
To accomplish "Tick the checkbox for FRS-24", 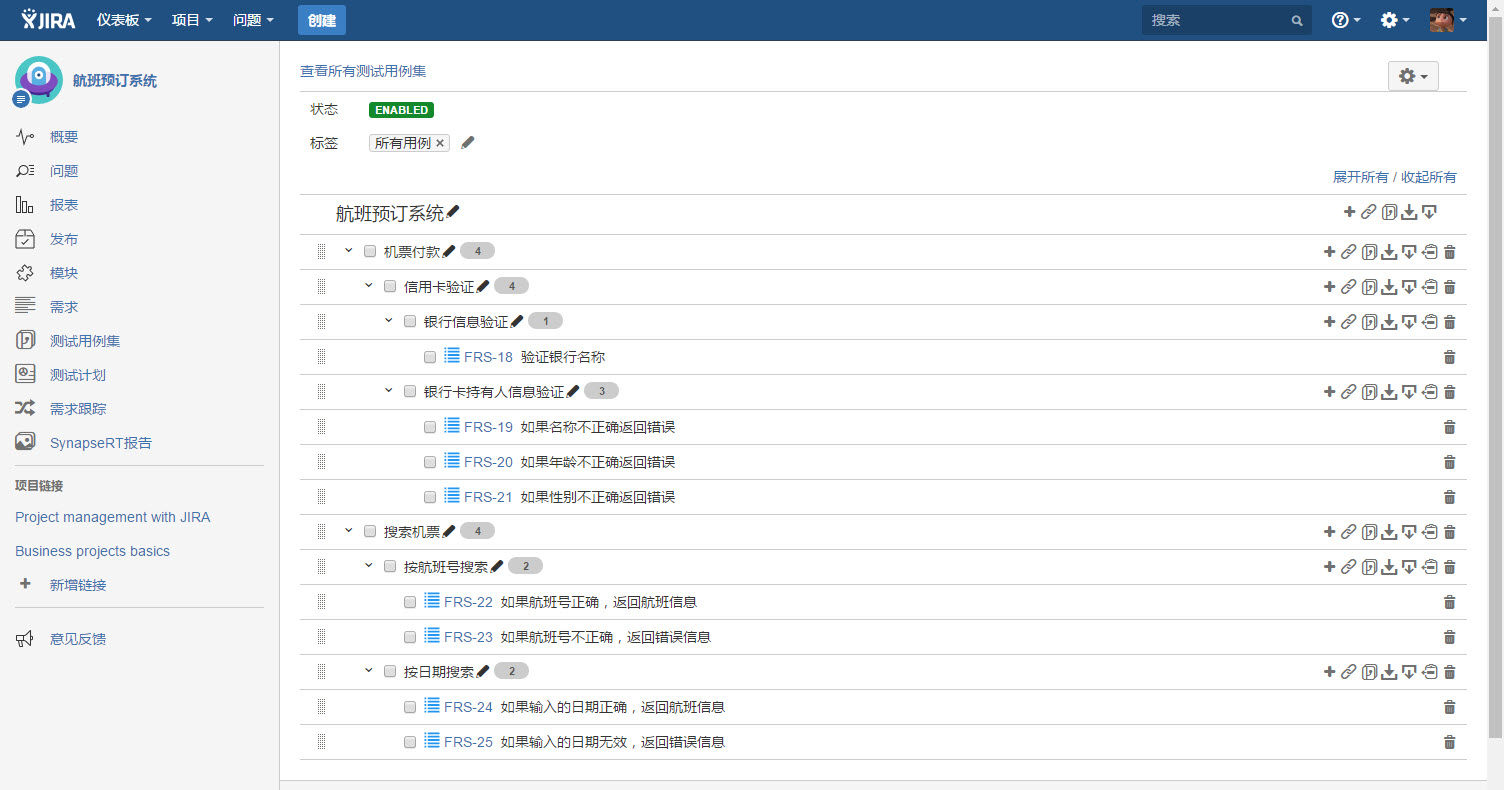I will (x=410, y=707).
